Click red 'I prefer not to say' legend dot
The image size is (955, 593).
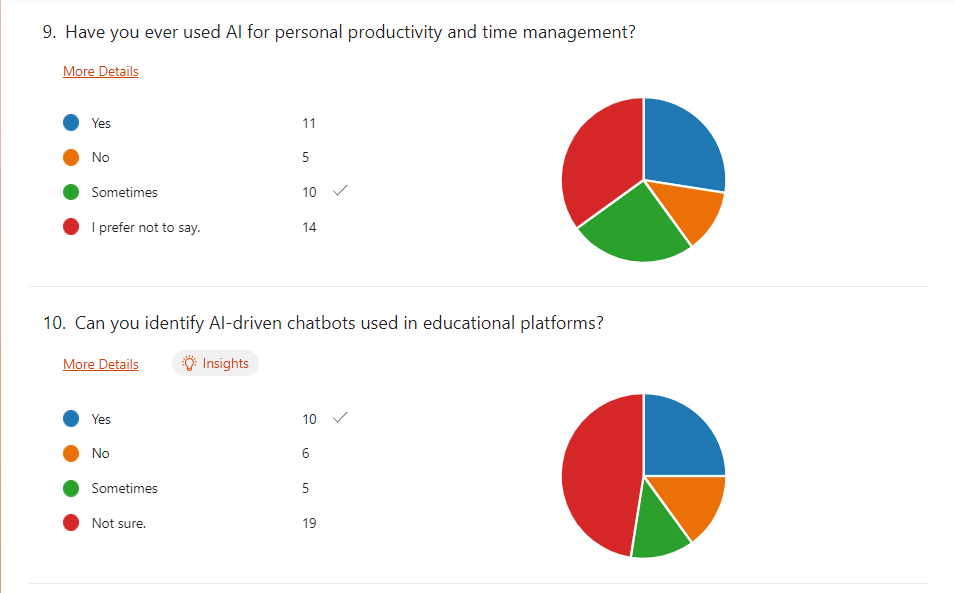click(71, 227)
